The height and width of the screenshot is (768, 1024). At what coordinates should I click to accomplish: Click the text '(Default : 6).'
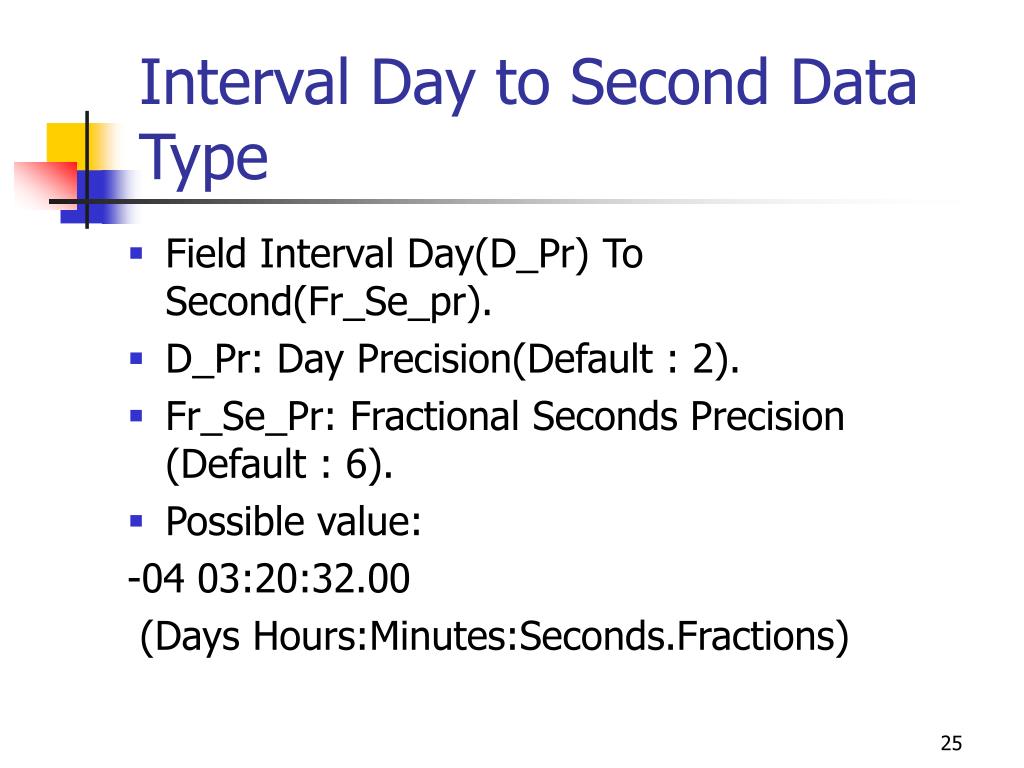coord(280,465)
